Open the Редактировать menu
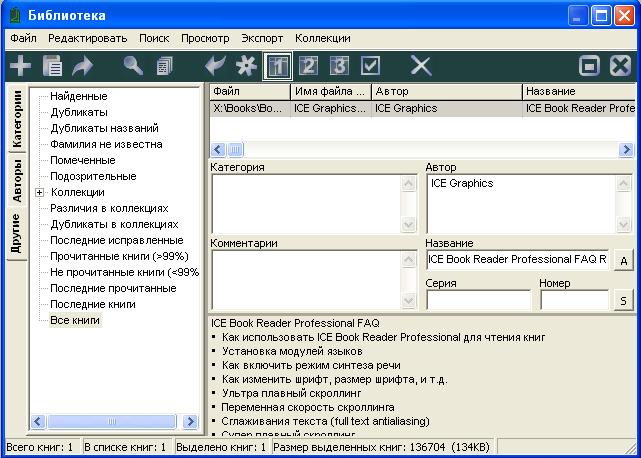 [x=88, y=38]
